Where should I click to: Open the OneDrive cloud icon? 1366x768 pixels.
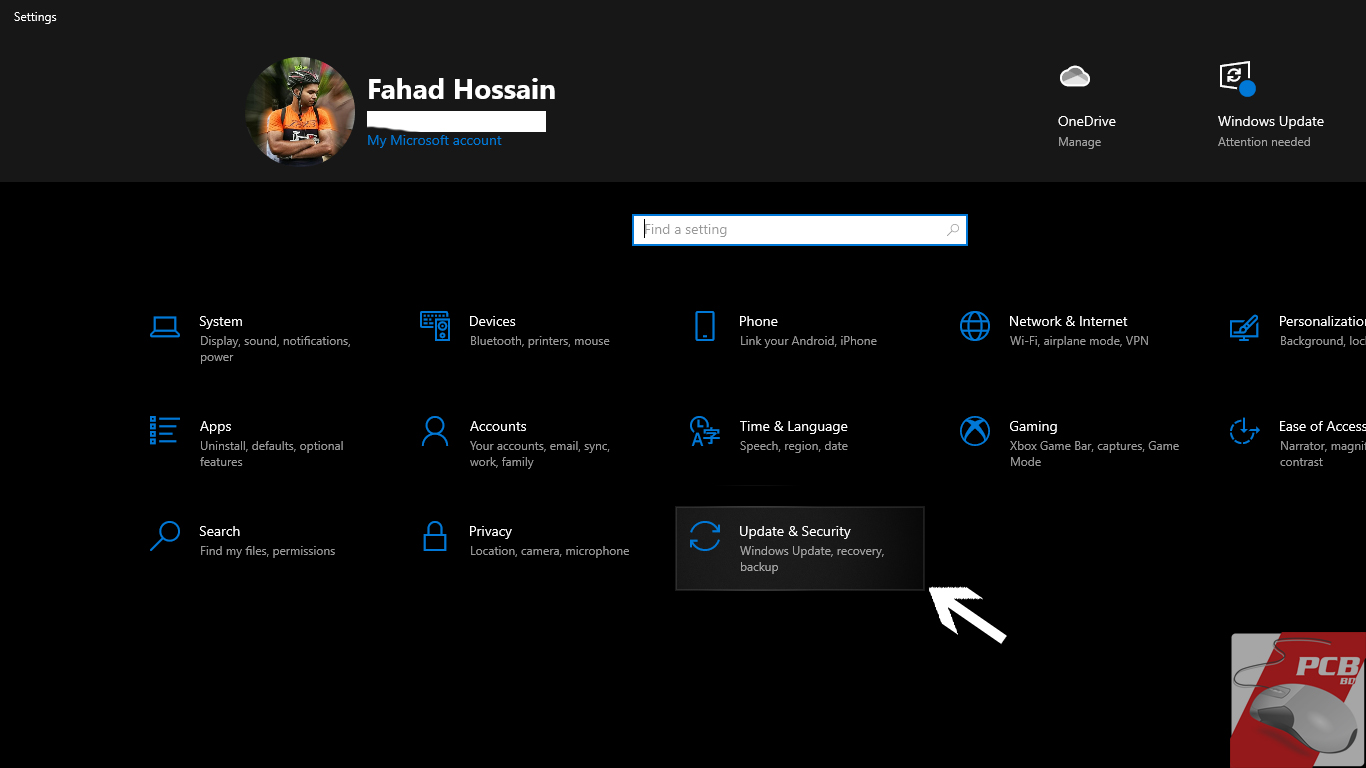tap(1074, 76)
